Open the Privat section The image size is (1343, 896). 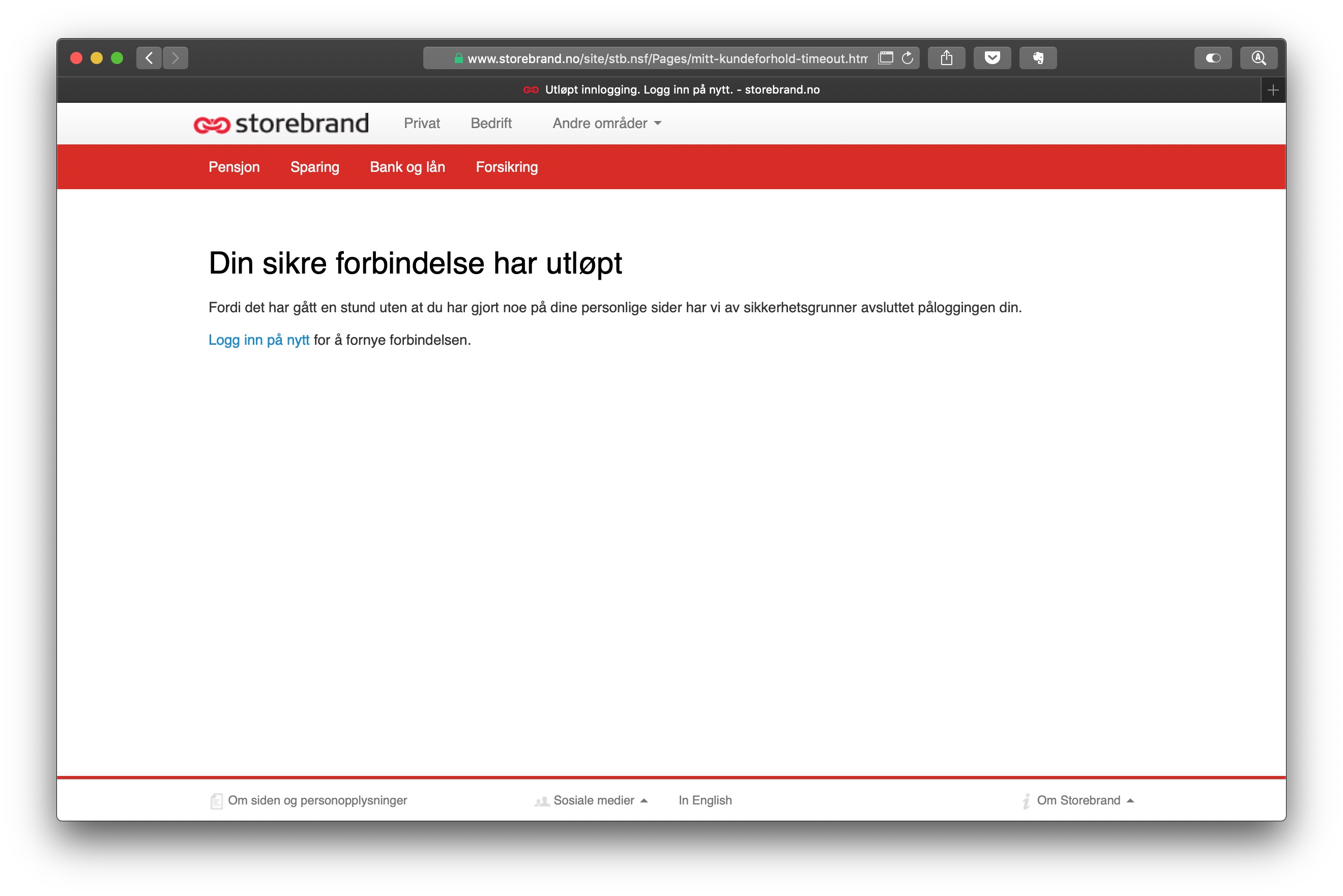point(422,124)
